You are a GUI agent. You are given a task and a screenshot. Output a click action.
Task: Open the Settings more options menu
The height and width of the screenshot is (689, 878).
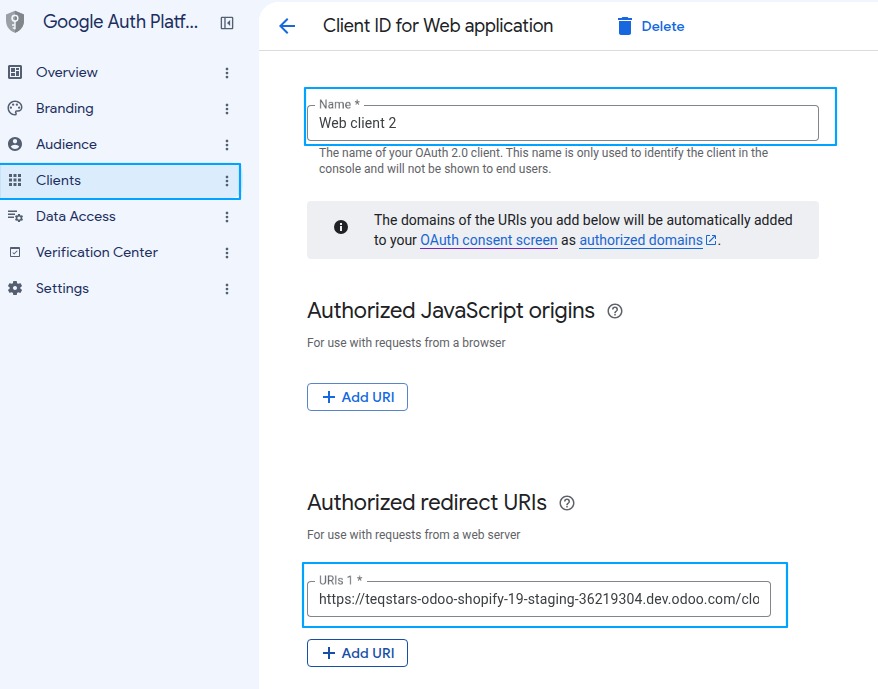227,288
